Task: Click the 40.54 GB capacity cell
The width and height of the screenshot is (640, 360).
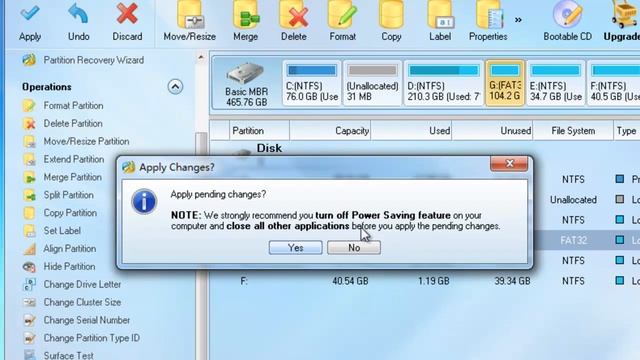Action: pyautogui.click(x=350, y=281)
